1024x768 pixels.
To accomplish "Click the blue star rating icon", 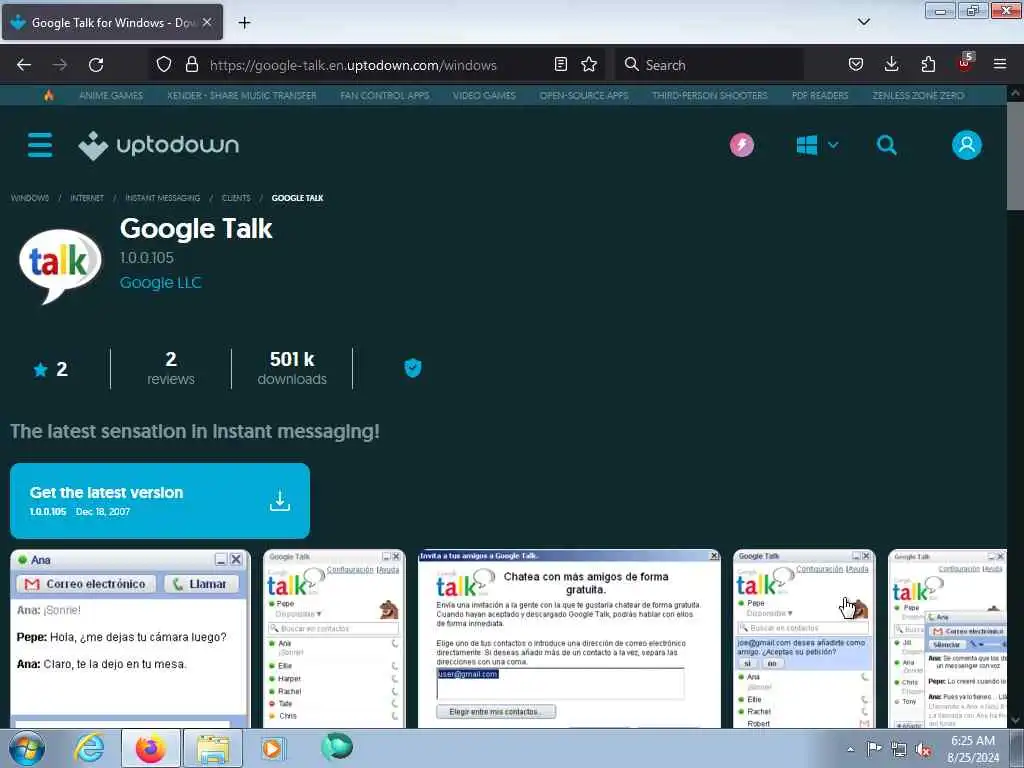I will [x=40, y=370].
